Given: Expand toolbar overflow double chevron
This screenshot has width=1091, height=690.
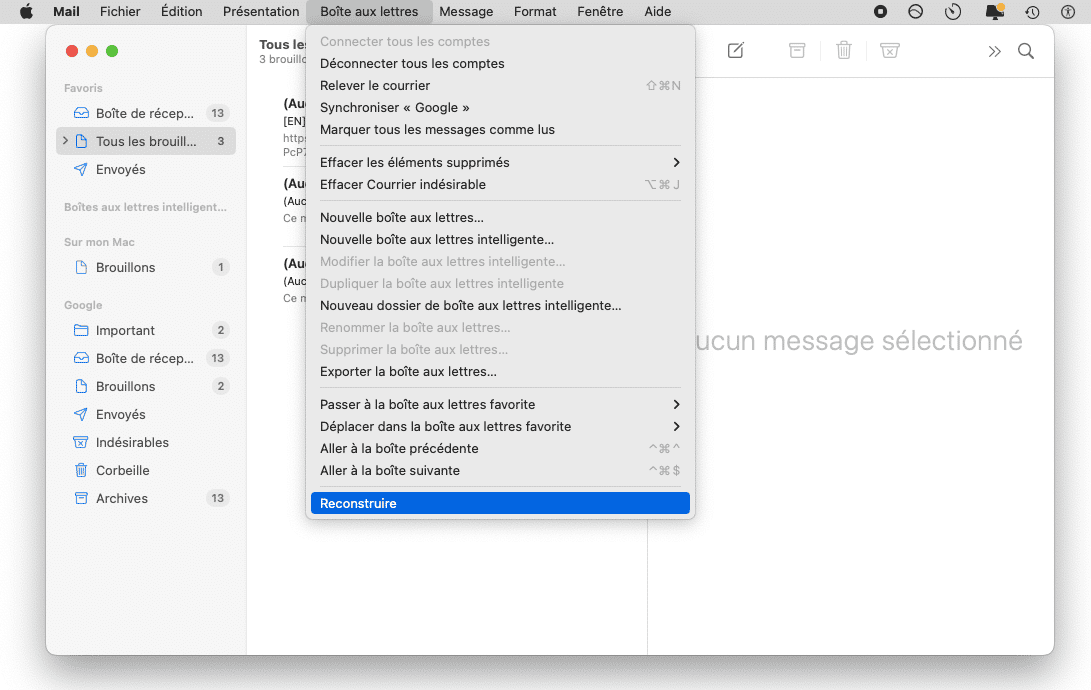Looking at the screenshot, I should (x=994, y=51).
